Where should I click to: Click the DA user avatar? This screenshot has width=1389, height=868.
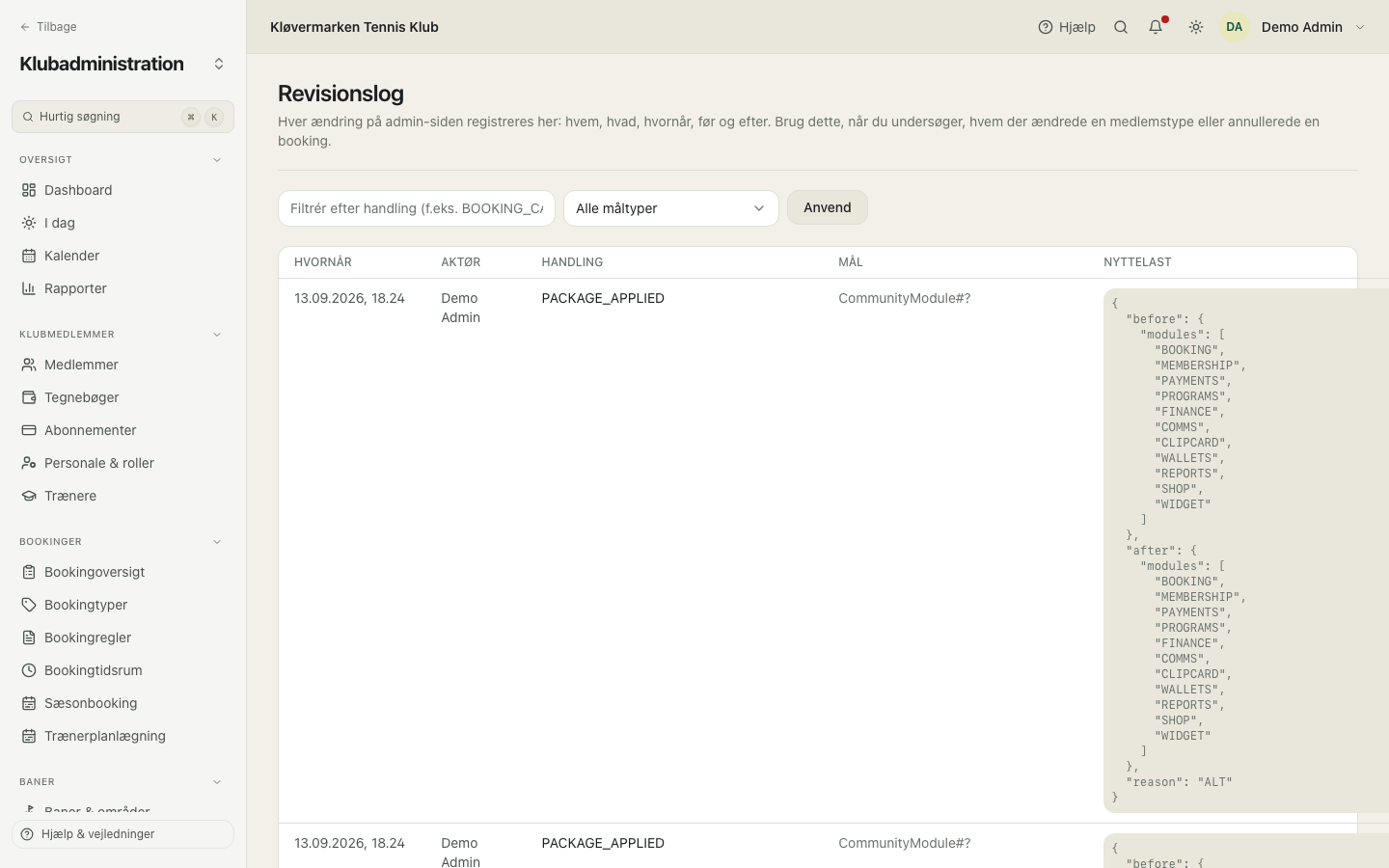(x=1235, y=27)
